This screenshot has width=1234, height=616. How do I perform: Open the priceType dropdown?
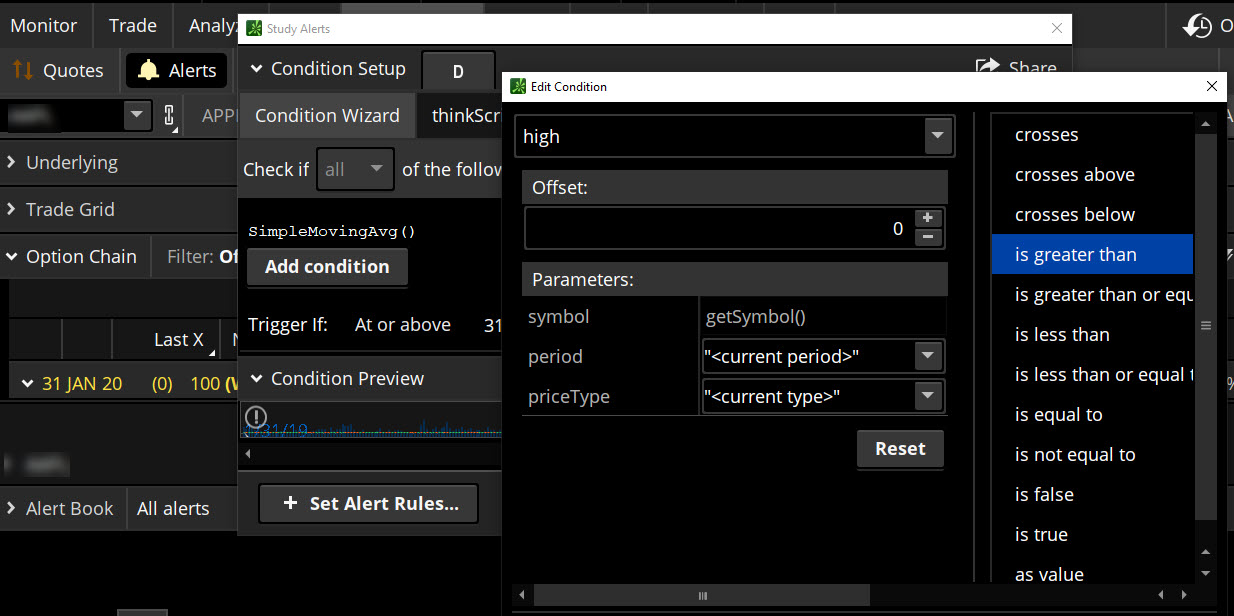pos(928,396)
